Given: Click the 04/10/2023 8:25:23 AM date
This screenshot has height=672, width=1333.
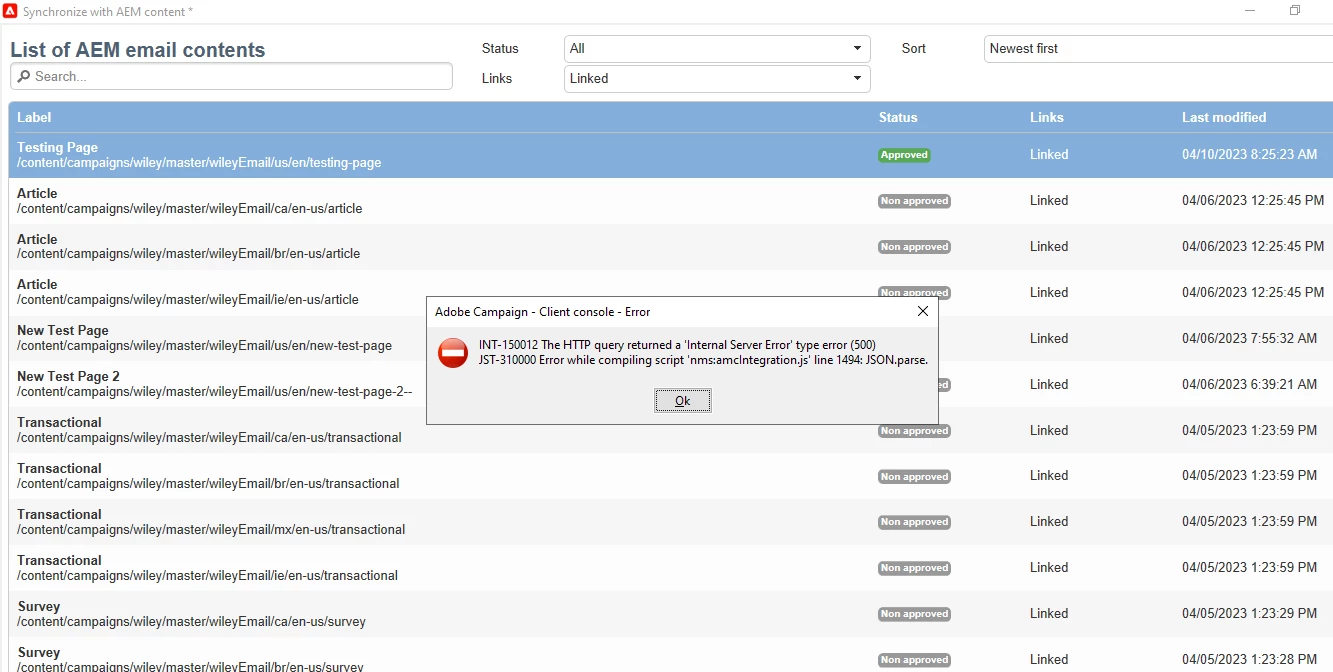Looking at the screenshot, I should click(1249, 155).
